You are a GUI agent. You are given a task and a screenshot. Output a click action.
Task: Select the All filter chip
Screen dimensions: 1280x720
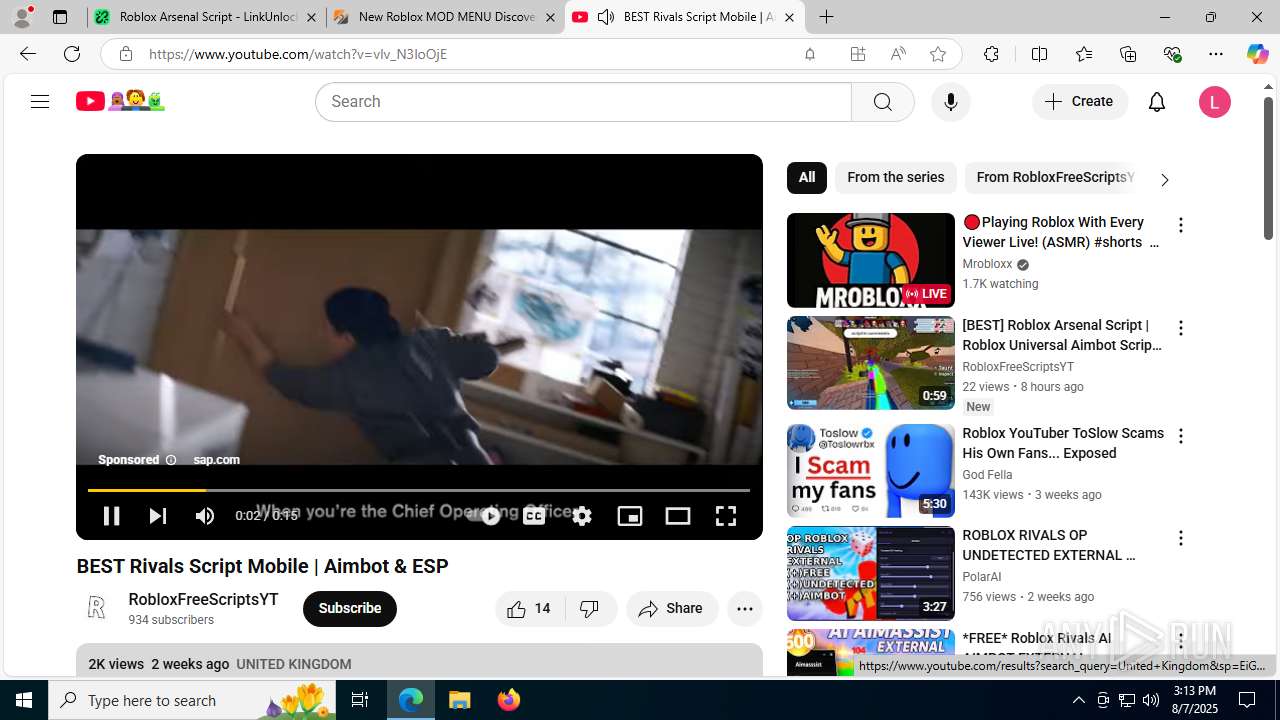click(x=807, y=178)
